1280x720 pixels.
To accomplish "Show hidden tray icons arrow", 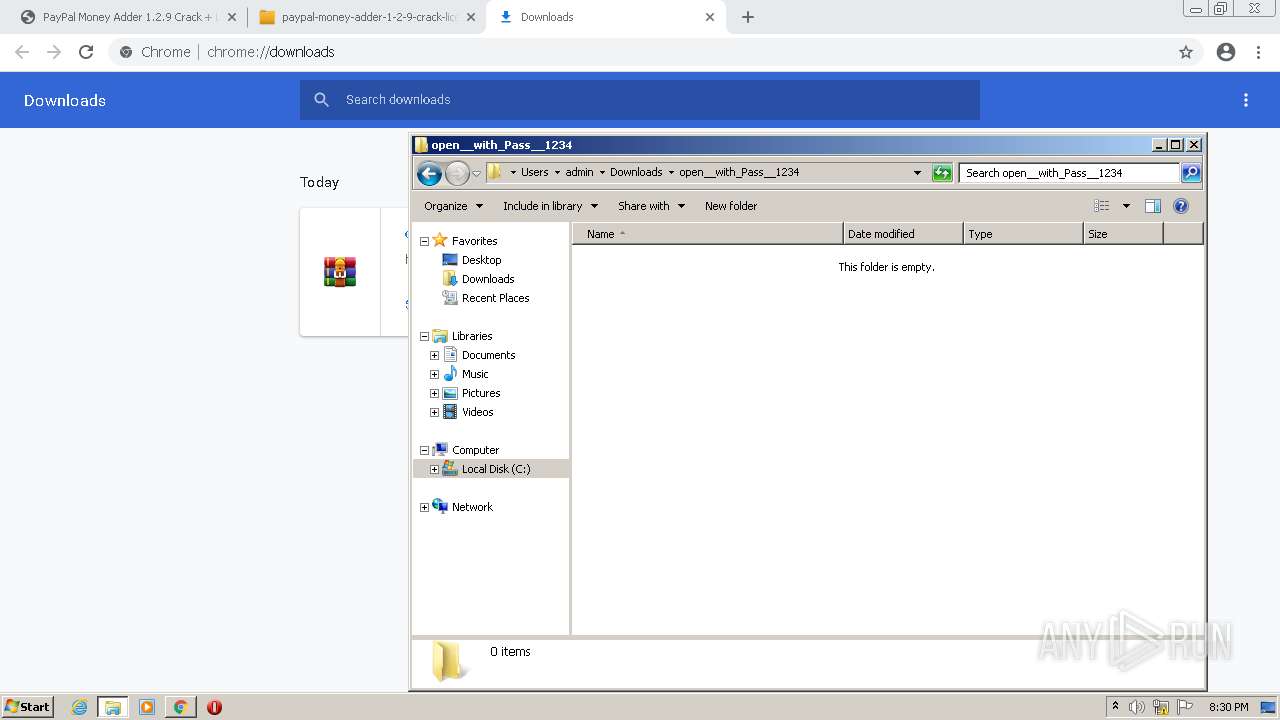I will pos(1116,707).
